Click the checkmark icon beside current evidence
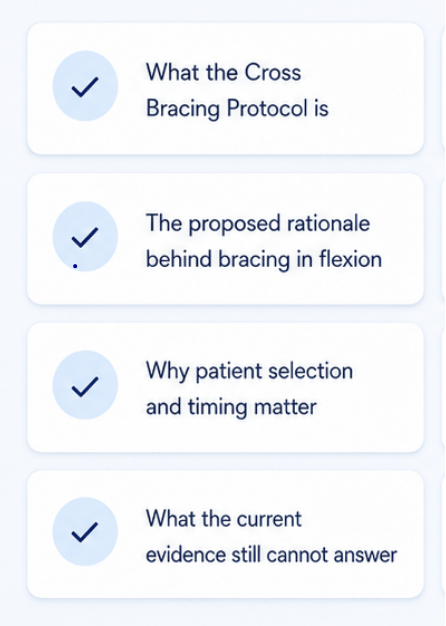 pos(85,532)
